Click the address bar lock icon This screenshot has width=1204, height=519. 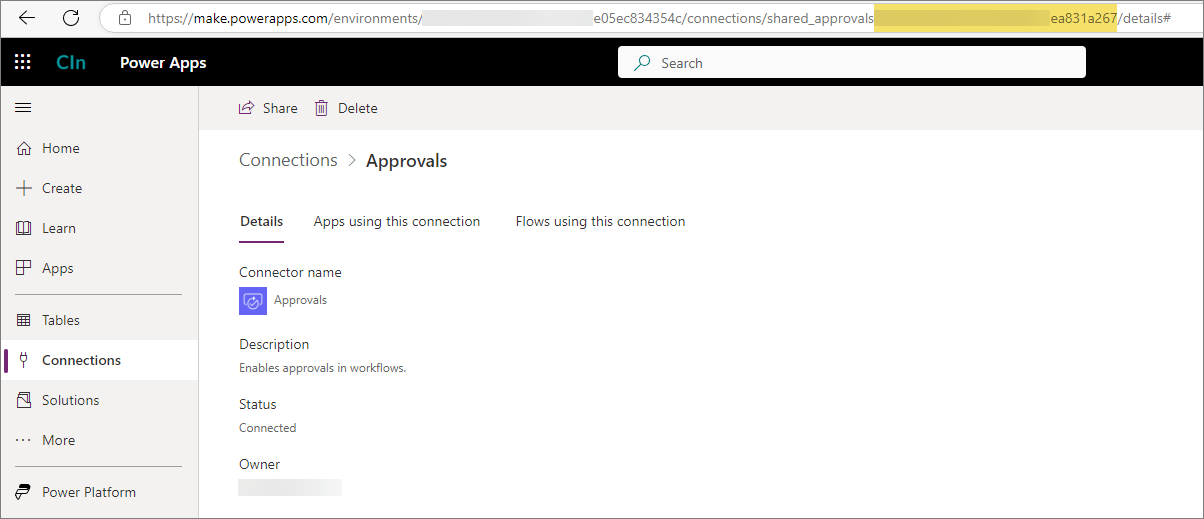(125, 18)
